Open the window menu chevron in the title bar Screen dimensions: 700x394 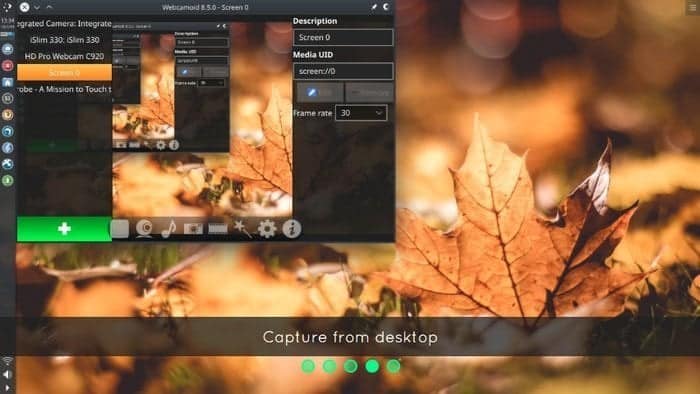tap(37, 7)
